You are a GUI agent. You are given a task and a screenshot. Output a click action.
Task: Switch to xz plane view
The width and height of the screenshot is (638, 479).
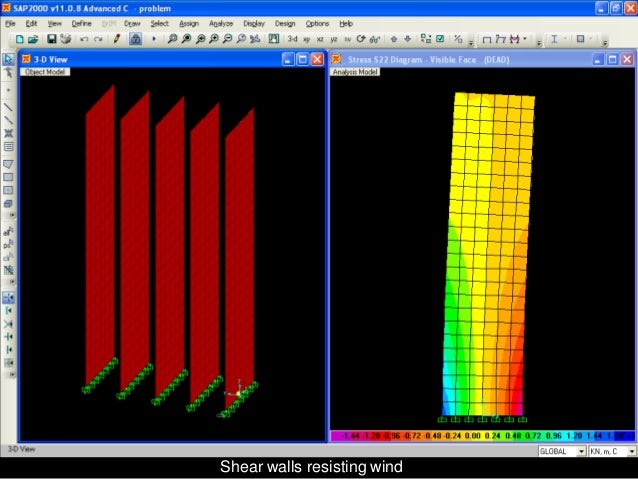coord(320,39)
